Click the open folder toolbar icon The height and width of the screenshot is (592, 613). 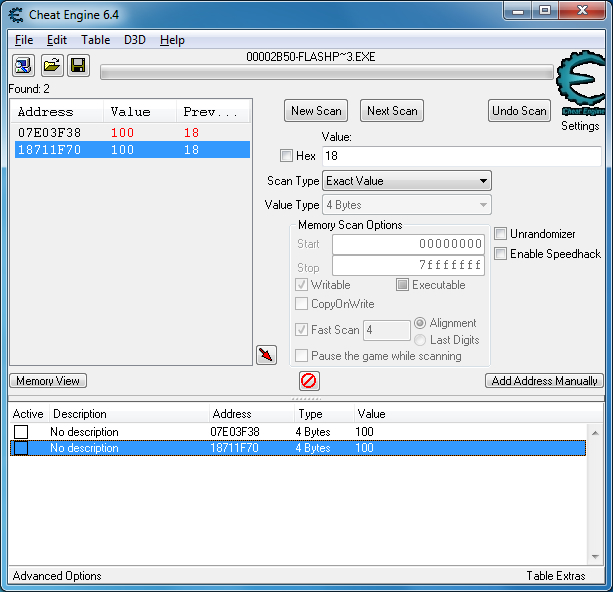52,65
